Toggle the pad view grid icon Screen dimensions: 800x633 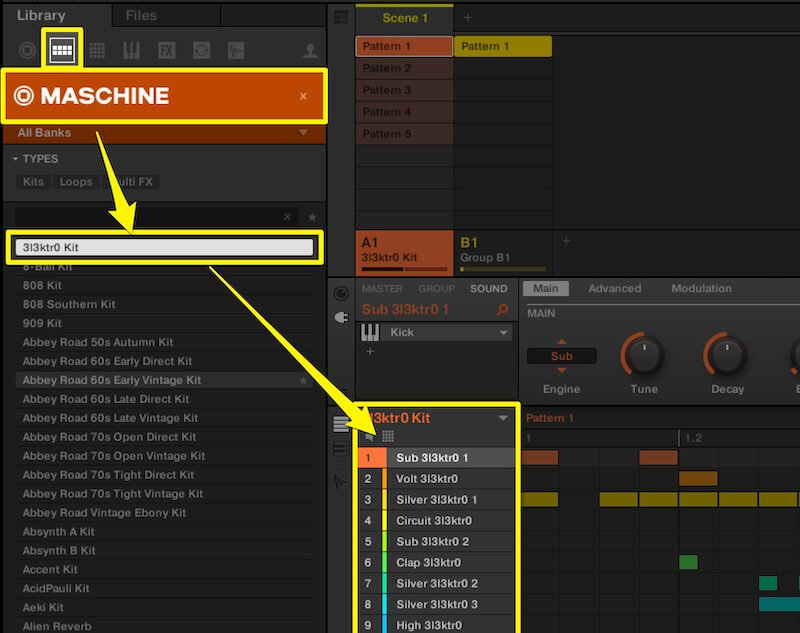point(388,436)
